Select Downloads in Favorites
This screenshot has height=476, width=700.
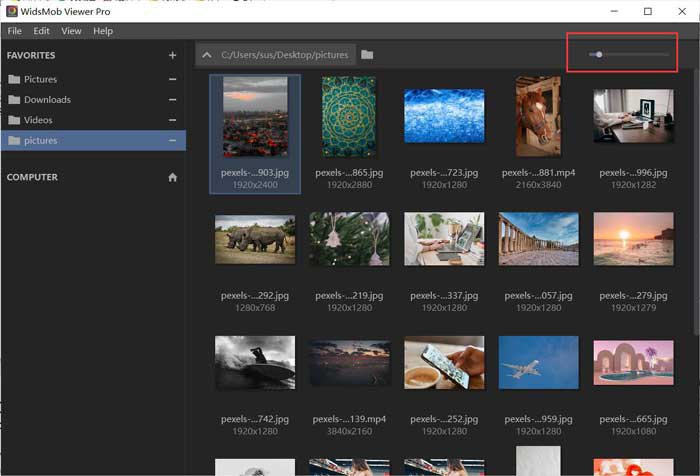click(93, 100)
